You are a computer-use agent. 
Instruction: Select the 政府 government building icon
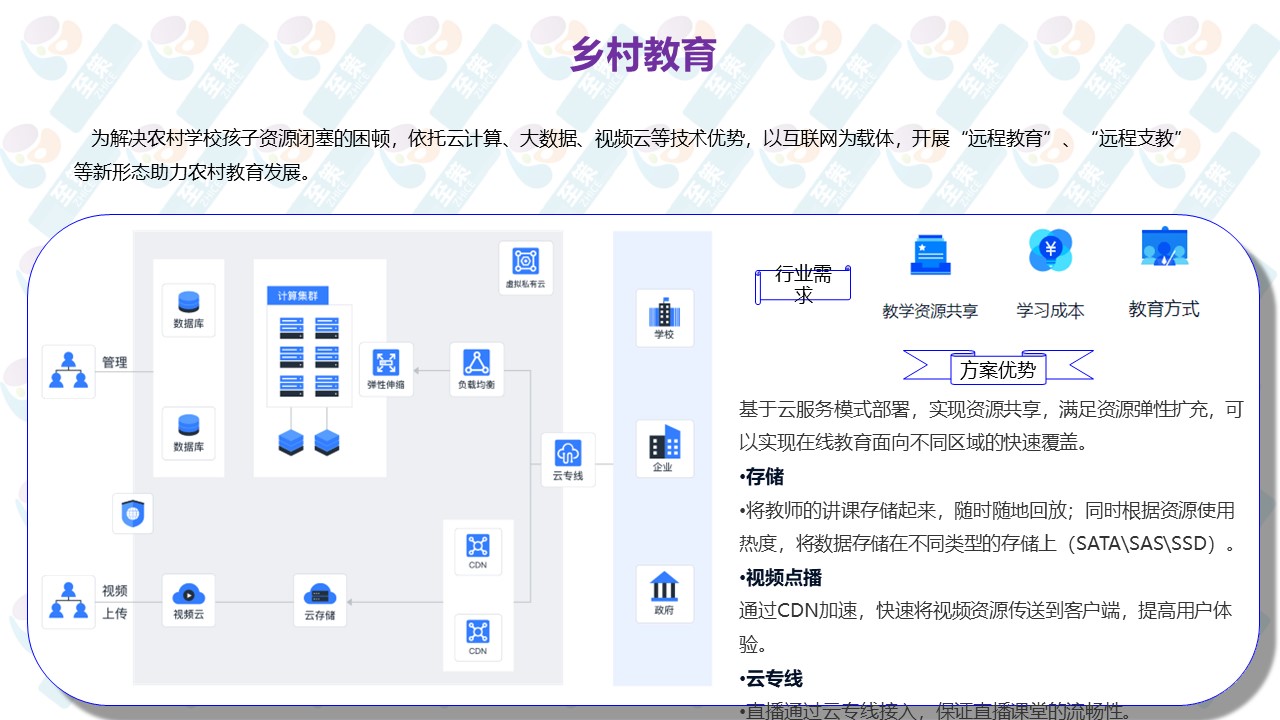coord(664,587)
